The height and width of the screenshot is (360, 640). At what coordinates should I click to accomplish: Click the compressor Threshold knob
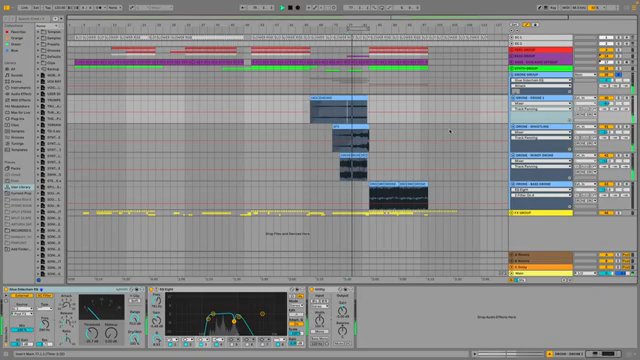(x=92, y=333)
